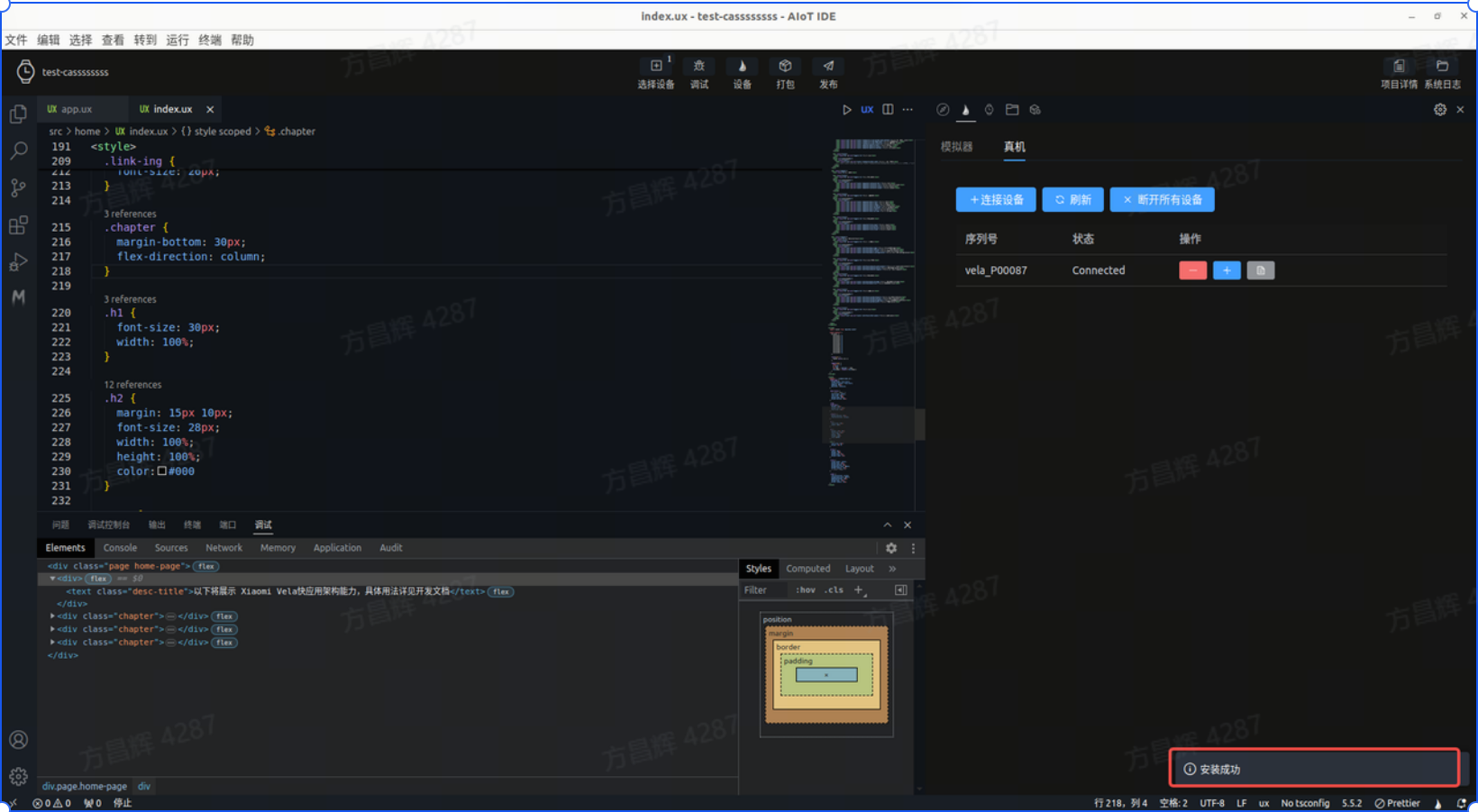Open the 系统日志 system log folder icon
This screenshot has width=1478, height=812.
tap(1442, 67)
